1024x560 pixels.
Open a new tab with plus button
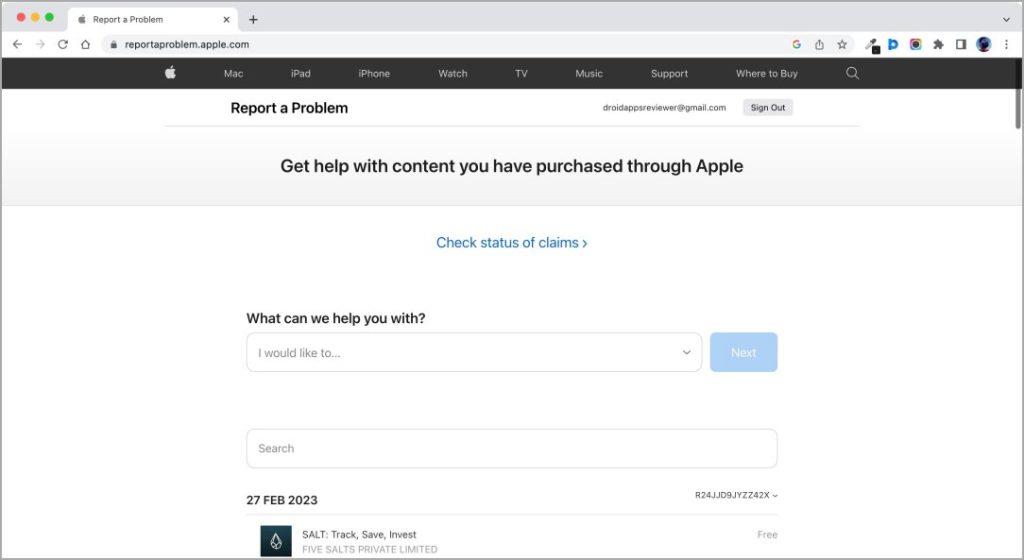(x=253, y=20)
